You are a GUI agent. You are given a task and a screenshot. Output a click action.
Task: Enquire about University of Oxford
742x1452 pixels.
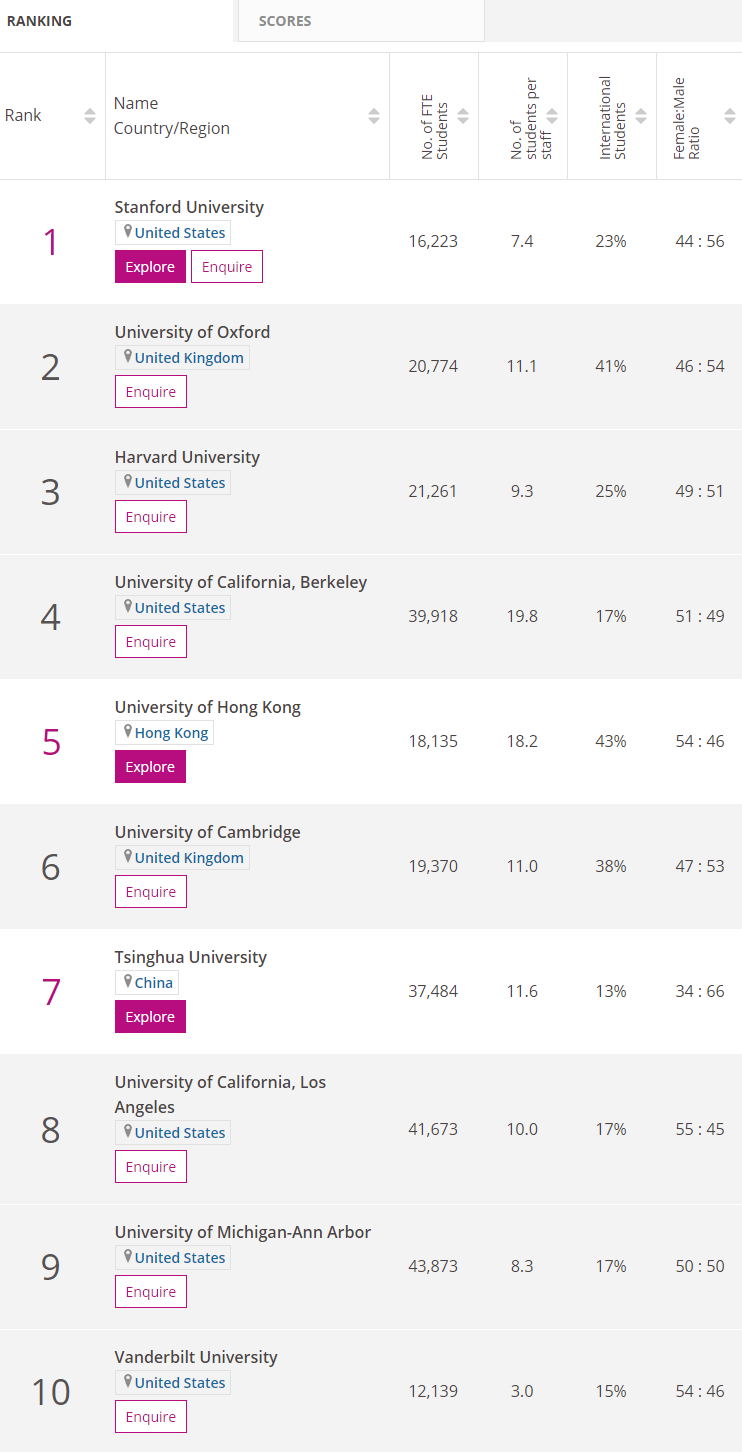tap(151, 392)
